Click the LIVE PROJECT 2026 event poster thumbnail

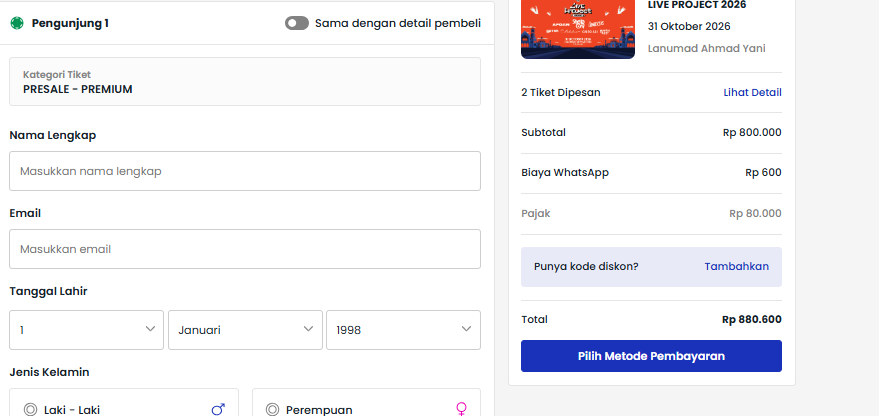pyautogui.click(x=578, y=29)
